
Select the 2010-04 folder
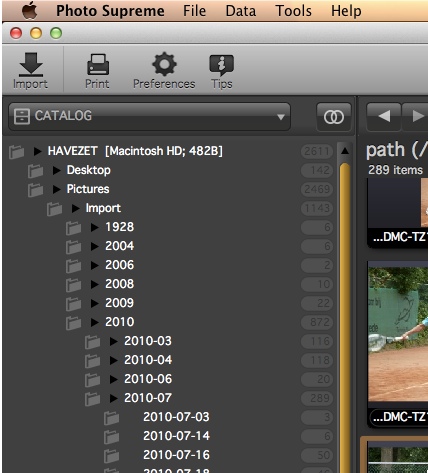[x=148, y=360]
